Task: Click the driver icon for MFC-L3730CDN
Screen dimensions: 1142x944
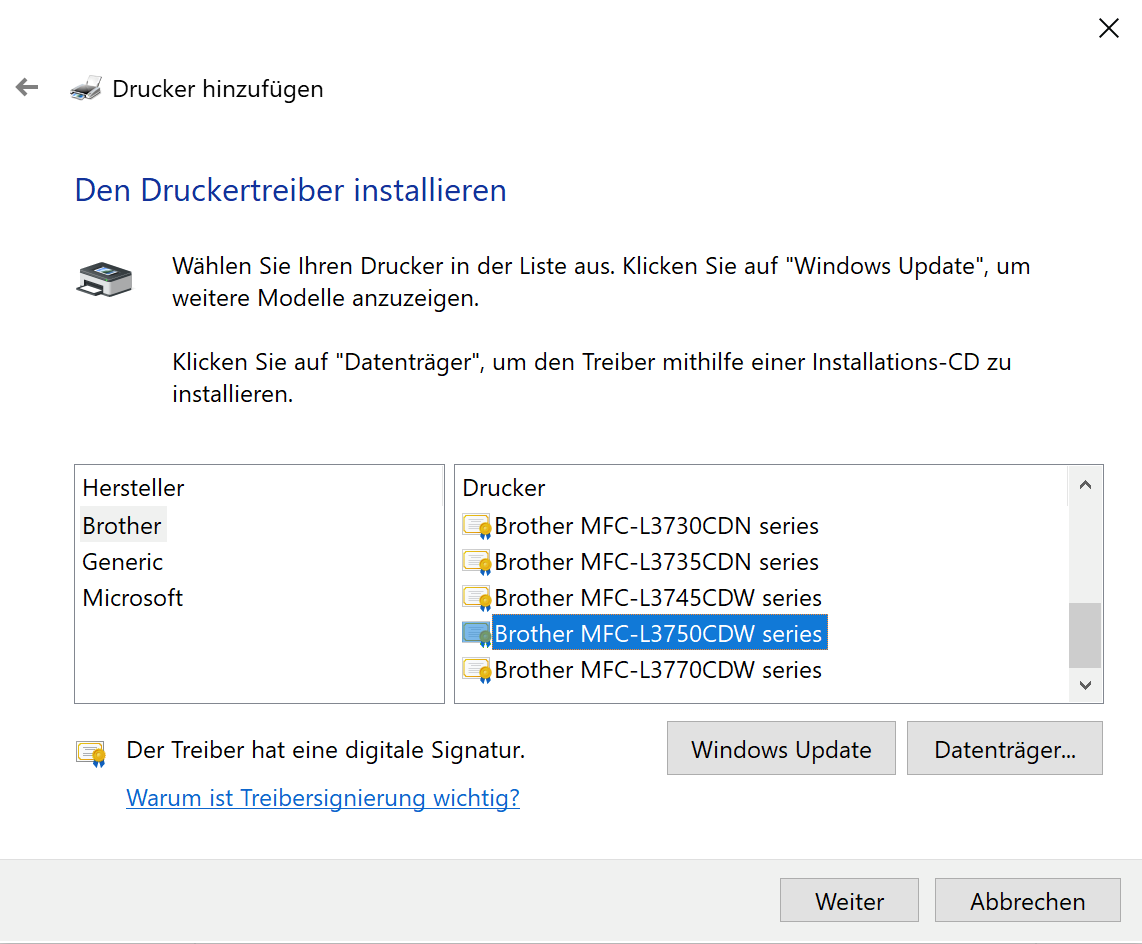Action: [x=476, y=526]
